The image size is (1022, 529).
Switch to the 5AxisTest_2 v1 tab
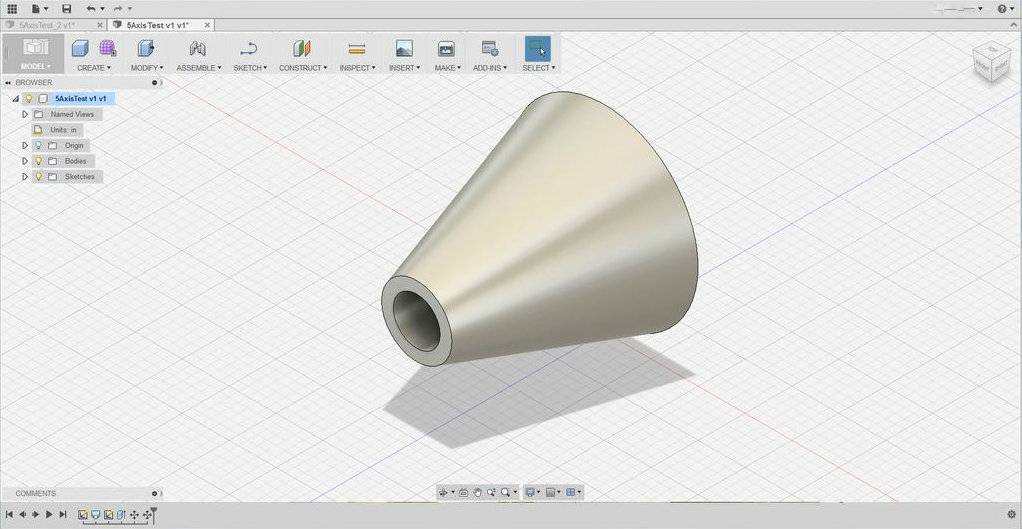click(x=47, y=25)
